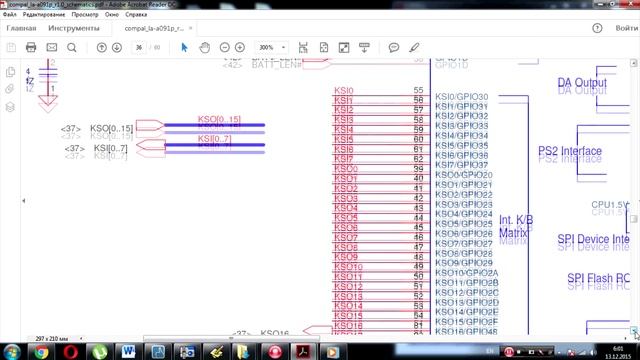The width and height of the screenshot is (640, 360).
Task: Switch to Adobe Acrobat Reader taskbar icon
Action: (x=303, y=351)
